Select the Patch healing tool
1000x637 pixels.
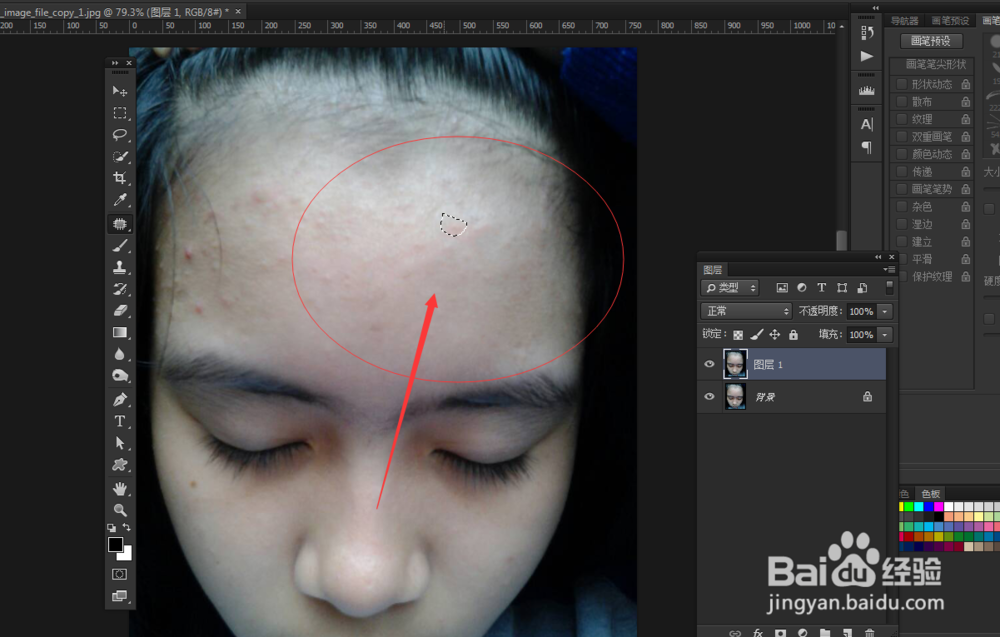click(119, 224)
